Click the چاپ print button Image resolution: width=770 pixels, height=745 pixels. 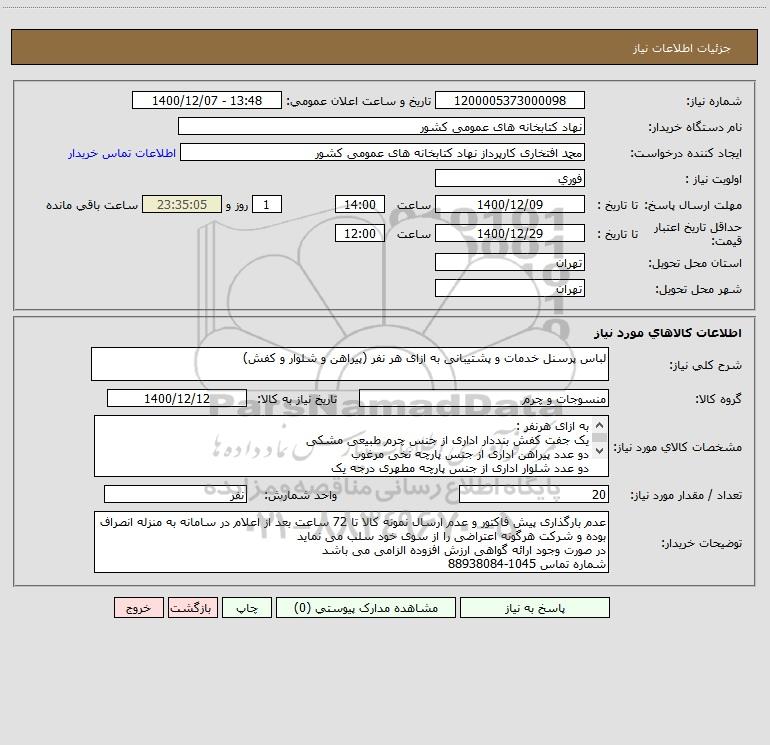coord(247,607)
